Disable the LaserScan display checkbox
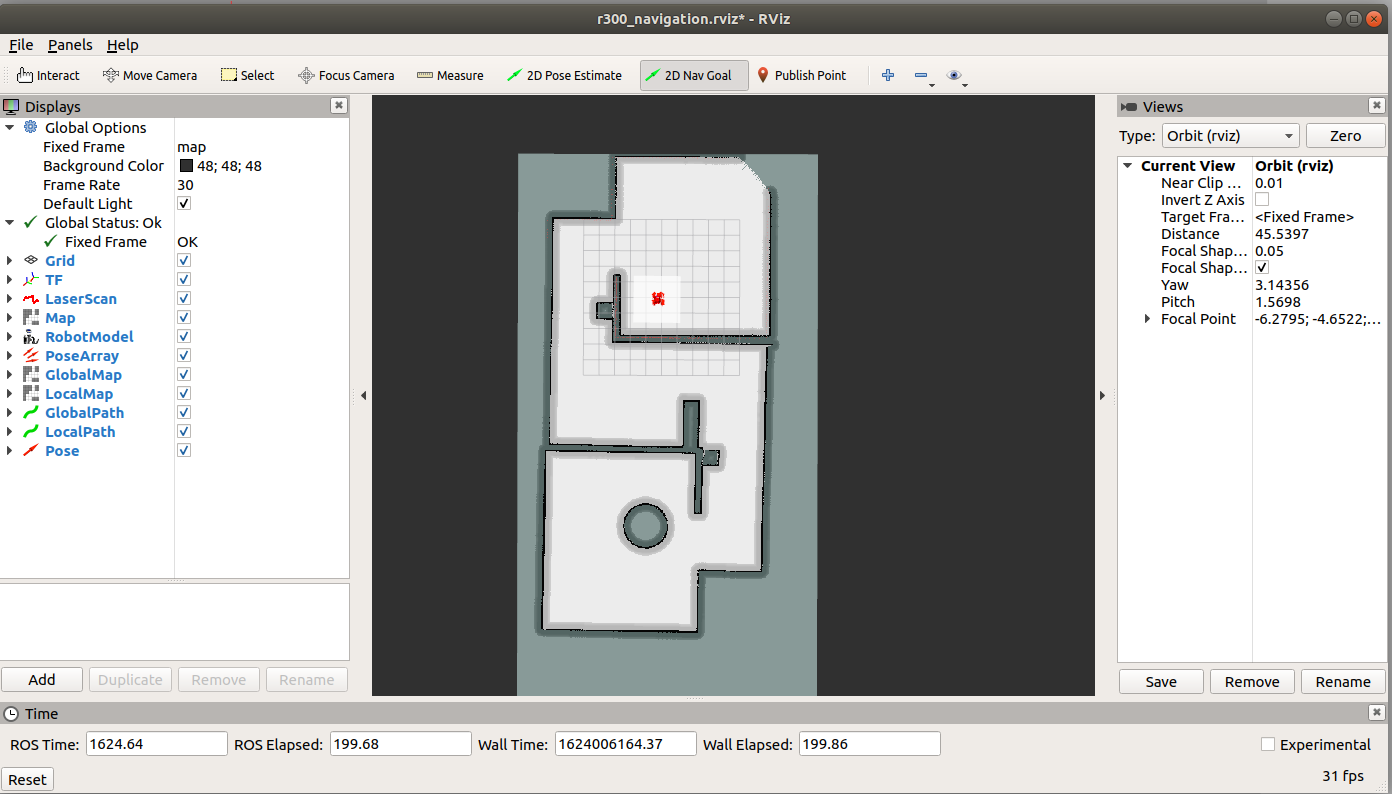Viewport: 1392px width, 794px height. tap(184, 298)
